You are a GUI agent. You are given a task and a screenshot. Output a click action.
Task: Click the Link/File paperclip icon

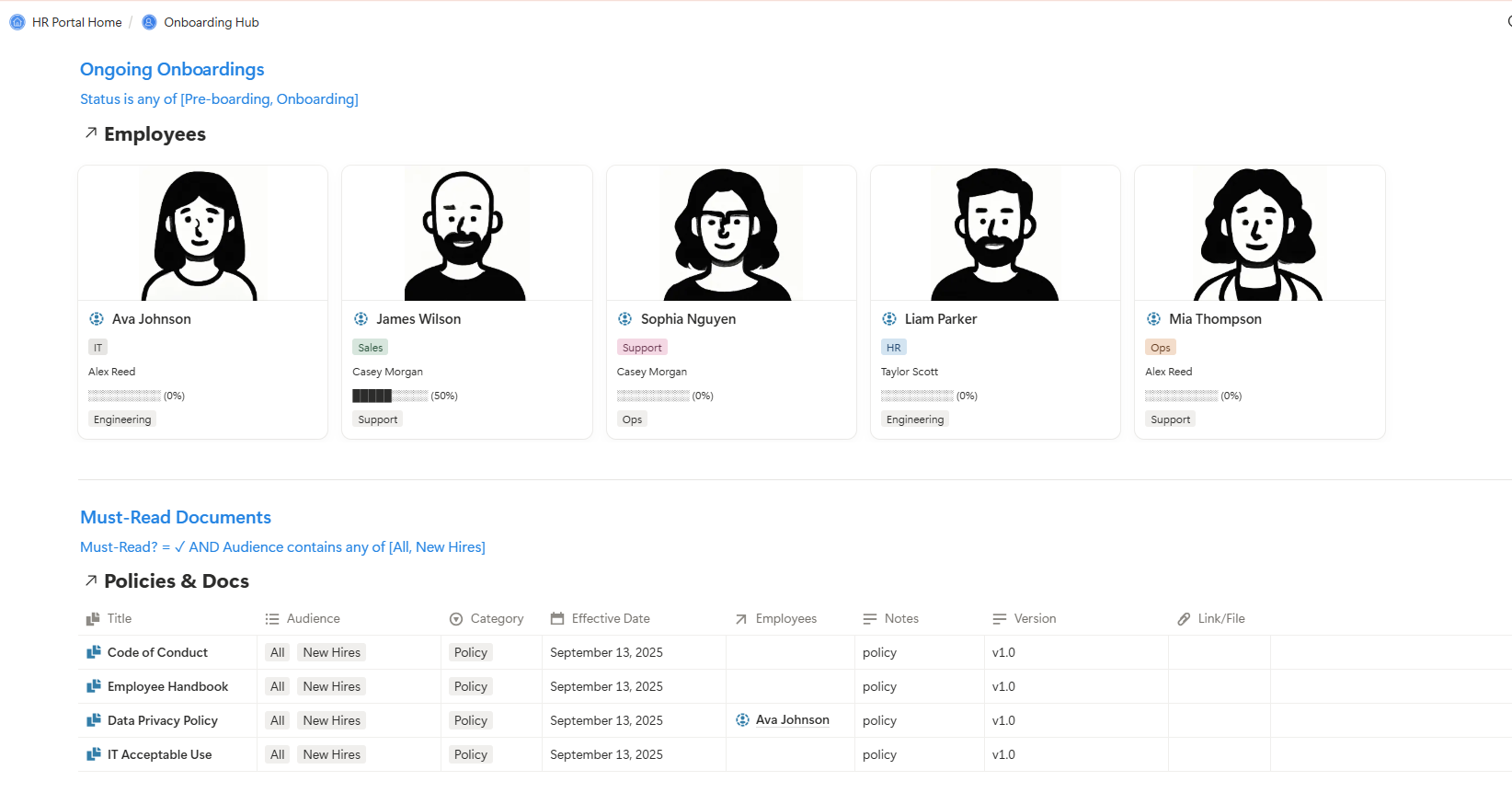1184,619
